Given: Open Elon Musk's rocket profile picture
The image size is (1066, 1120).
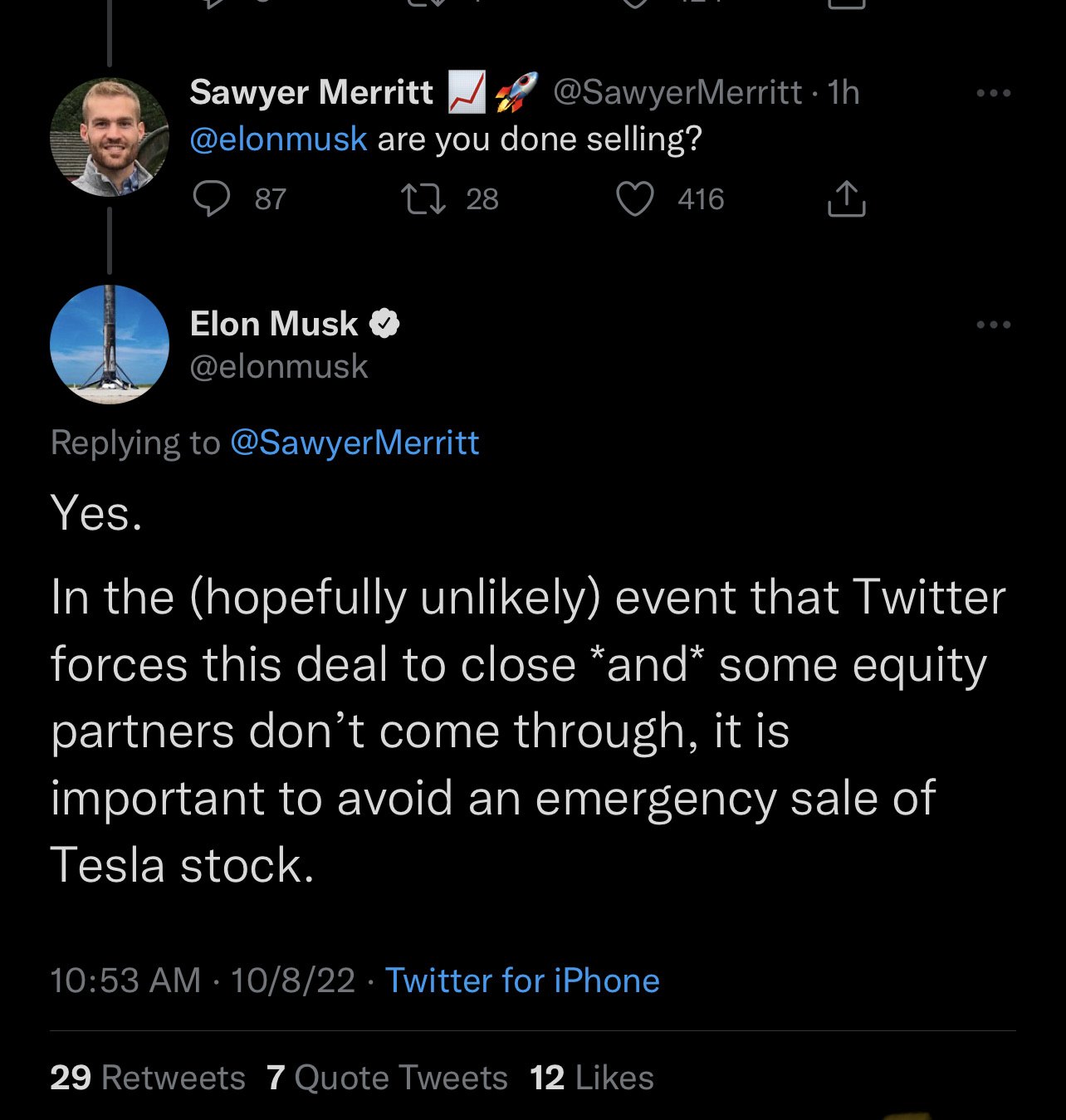Looking at the screenshot, I should (110, 345).
